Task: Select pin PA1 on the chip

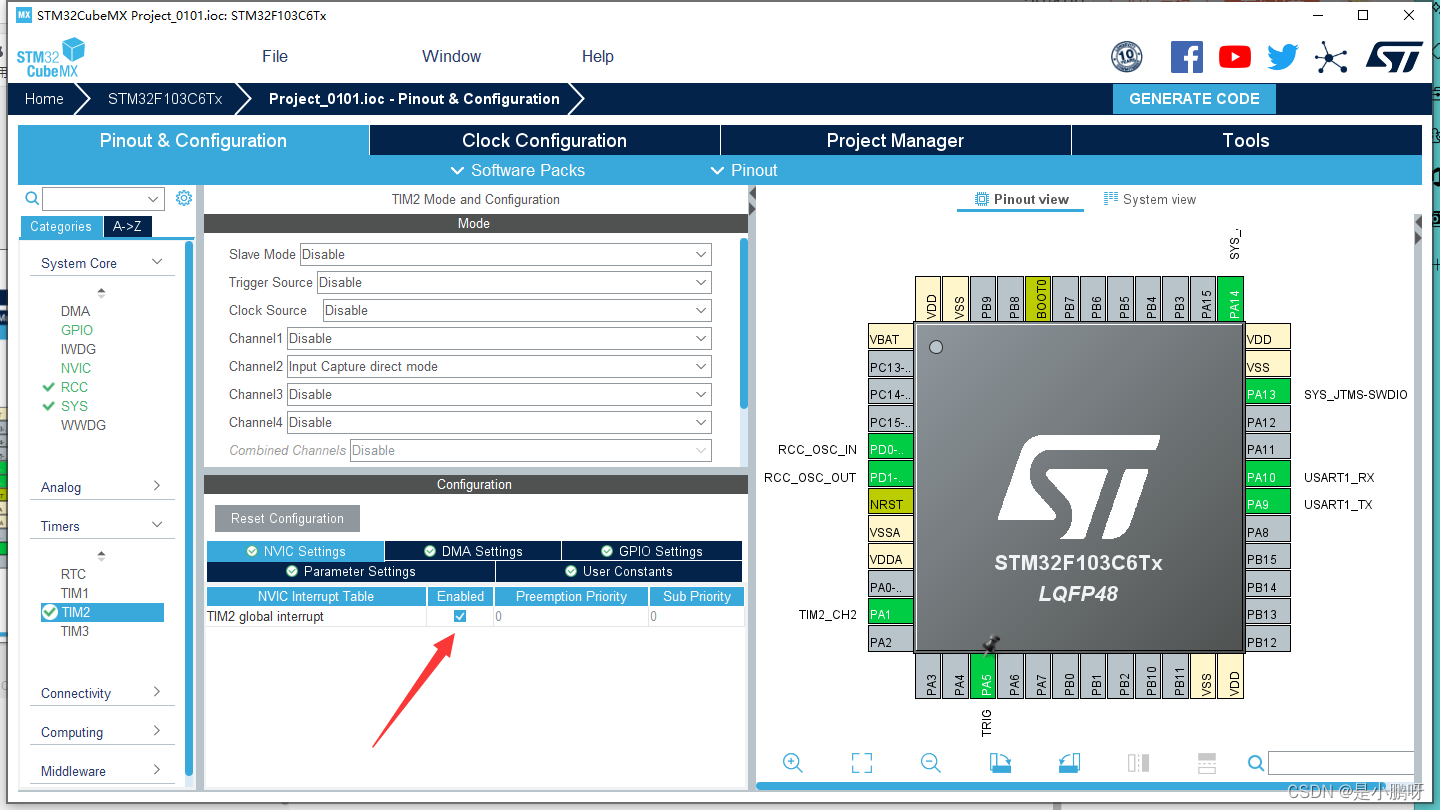Action: coord(891,614)
